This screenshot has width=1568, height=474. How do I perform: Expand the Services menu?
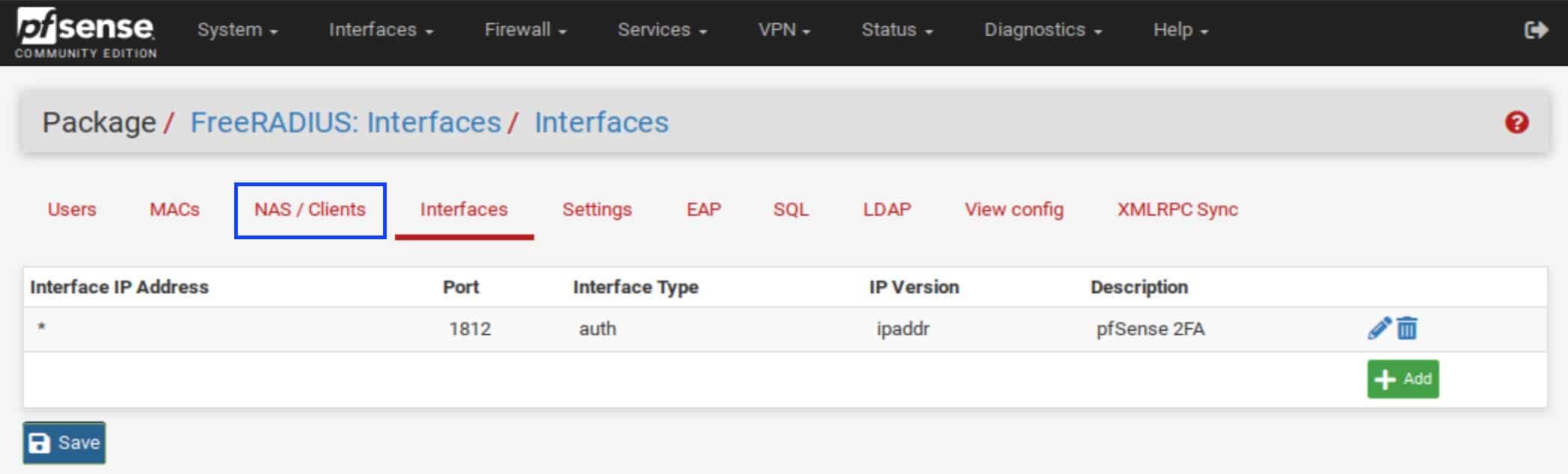(662, 30)
